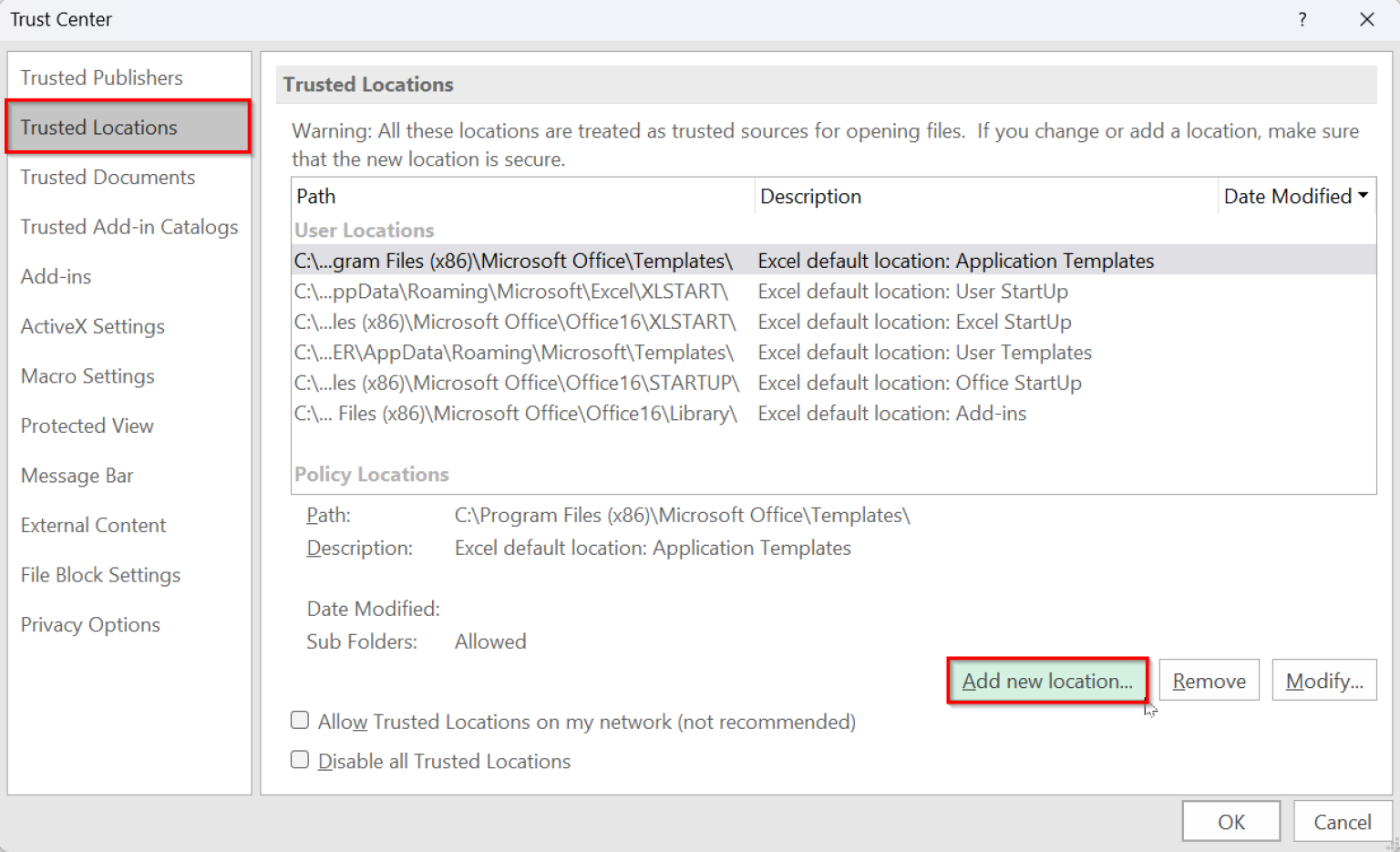The width and height of the screenshot is (1400, 852).
Task: Enable Allow Trusted Locations on my network
Action: 300,720
